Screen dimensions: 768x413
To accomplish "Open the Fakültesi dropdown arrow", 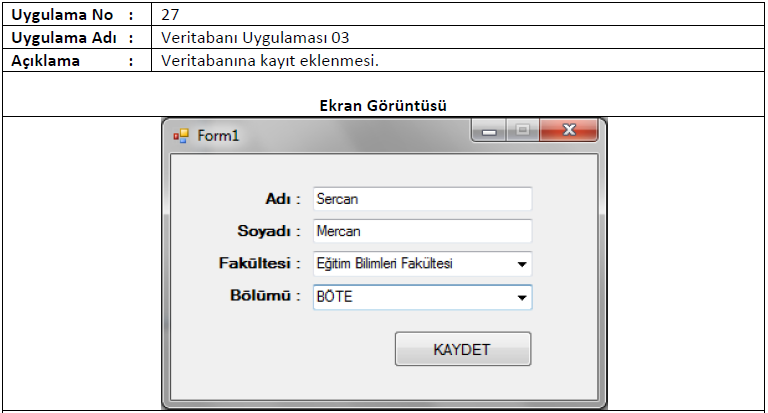I will [522, 264].
